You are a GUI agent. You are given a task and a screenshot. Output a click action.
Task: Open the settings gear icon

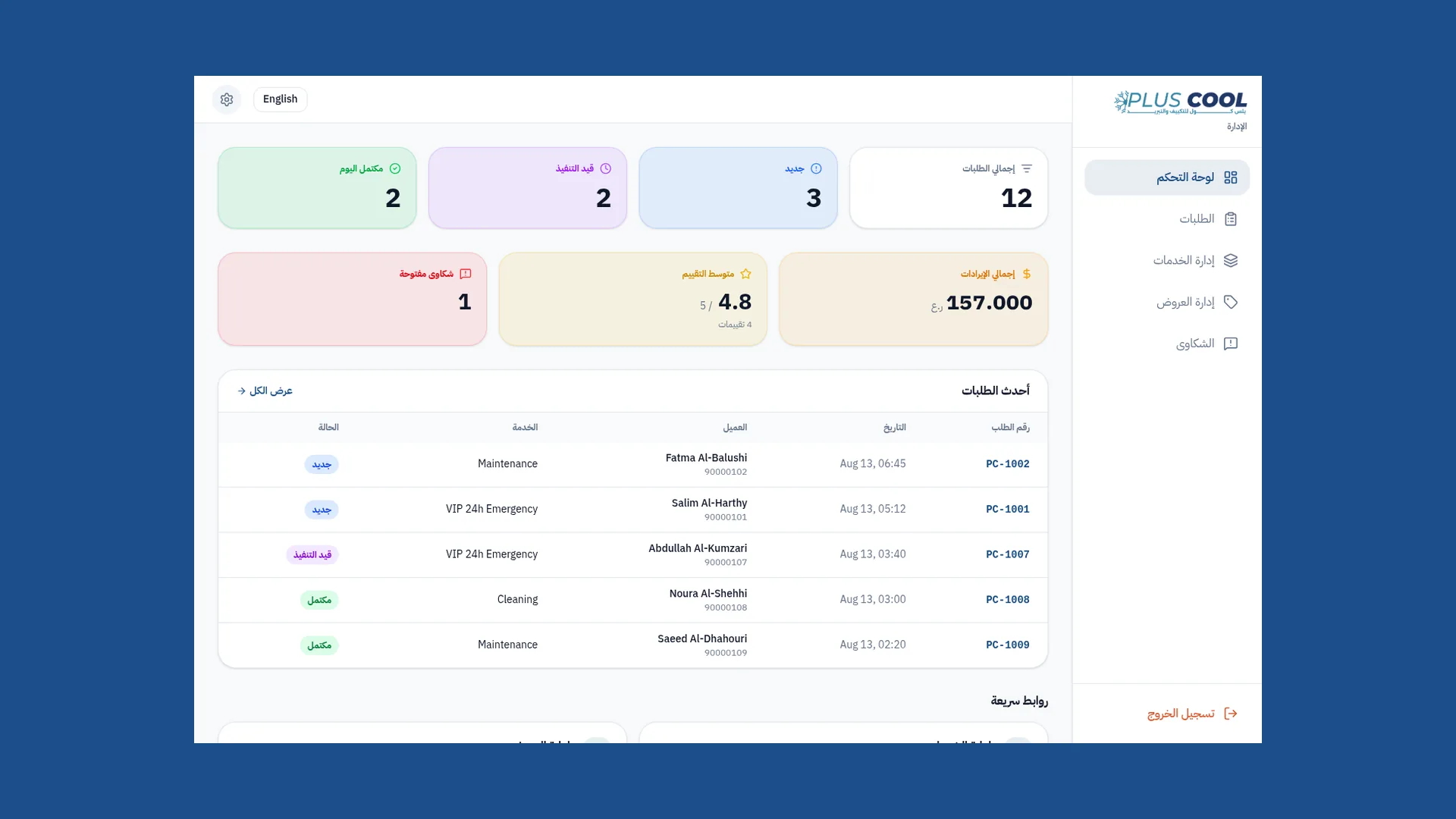227,99
